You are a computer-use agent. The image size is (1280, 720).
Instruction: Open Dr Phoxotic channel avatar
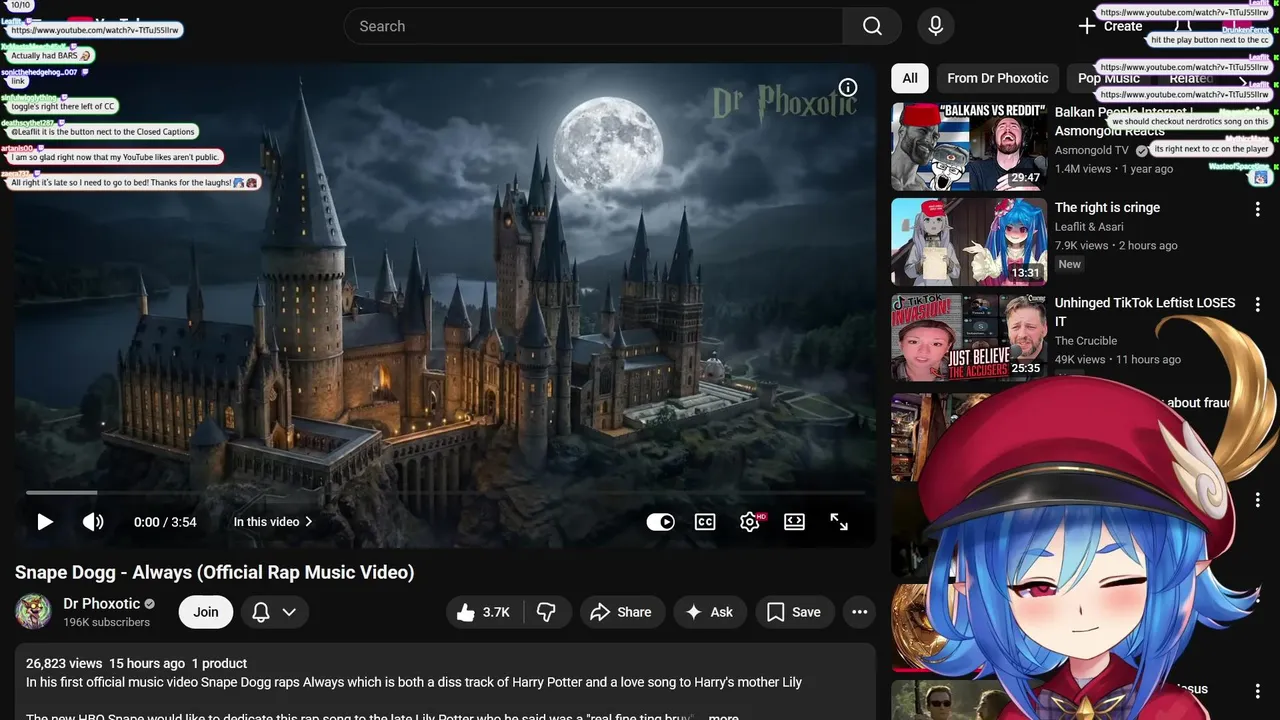(33, 611)
